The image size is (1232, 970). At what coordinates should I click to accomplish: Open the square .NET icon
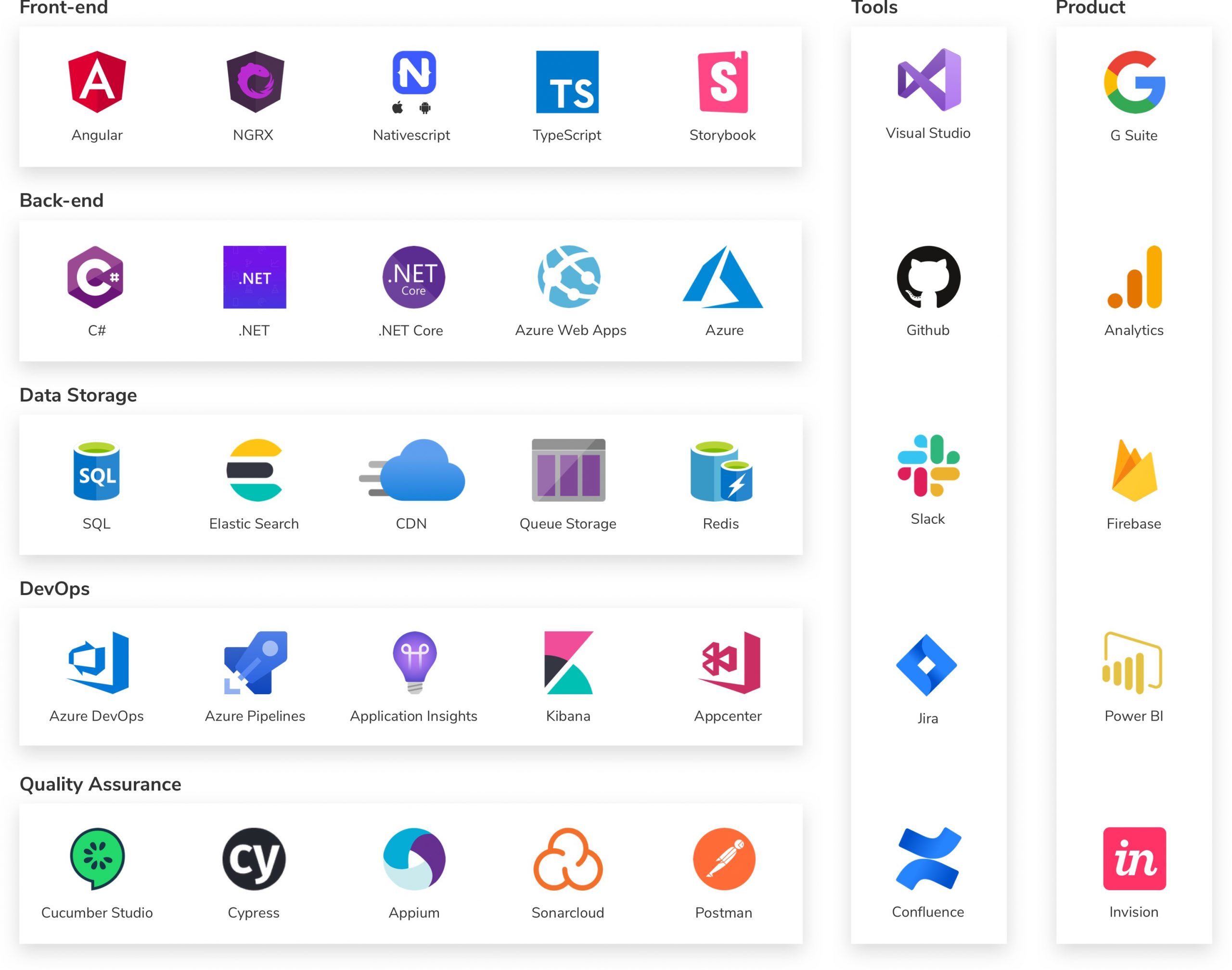coord(255,277)
